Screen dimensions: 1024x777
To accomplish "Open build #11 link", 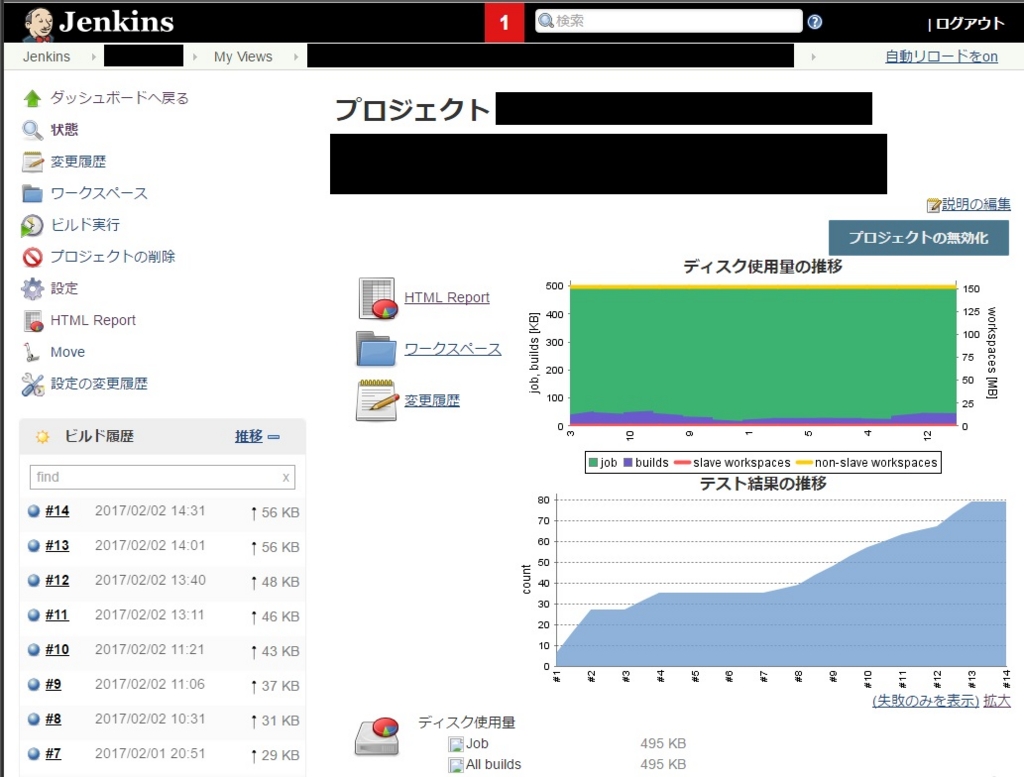I will [57, 614].
